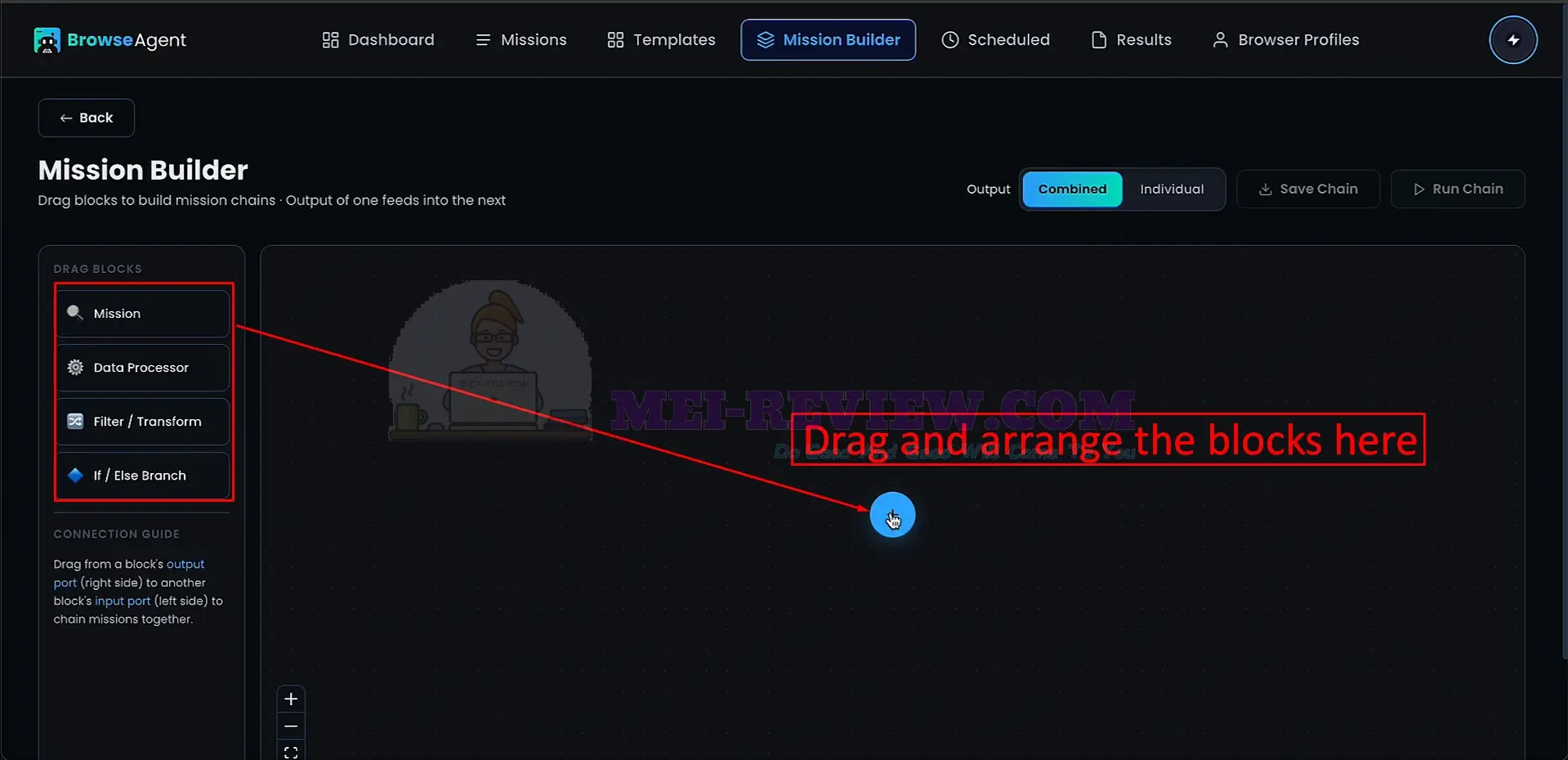This screenshot has height=760, width=1568.
Task: Click the 'DRAG BLOCKS' heading
Action: point(98,269)
